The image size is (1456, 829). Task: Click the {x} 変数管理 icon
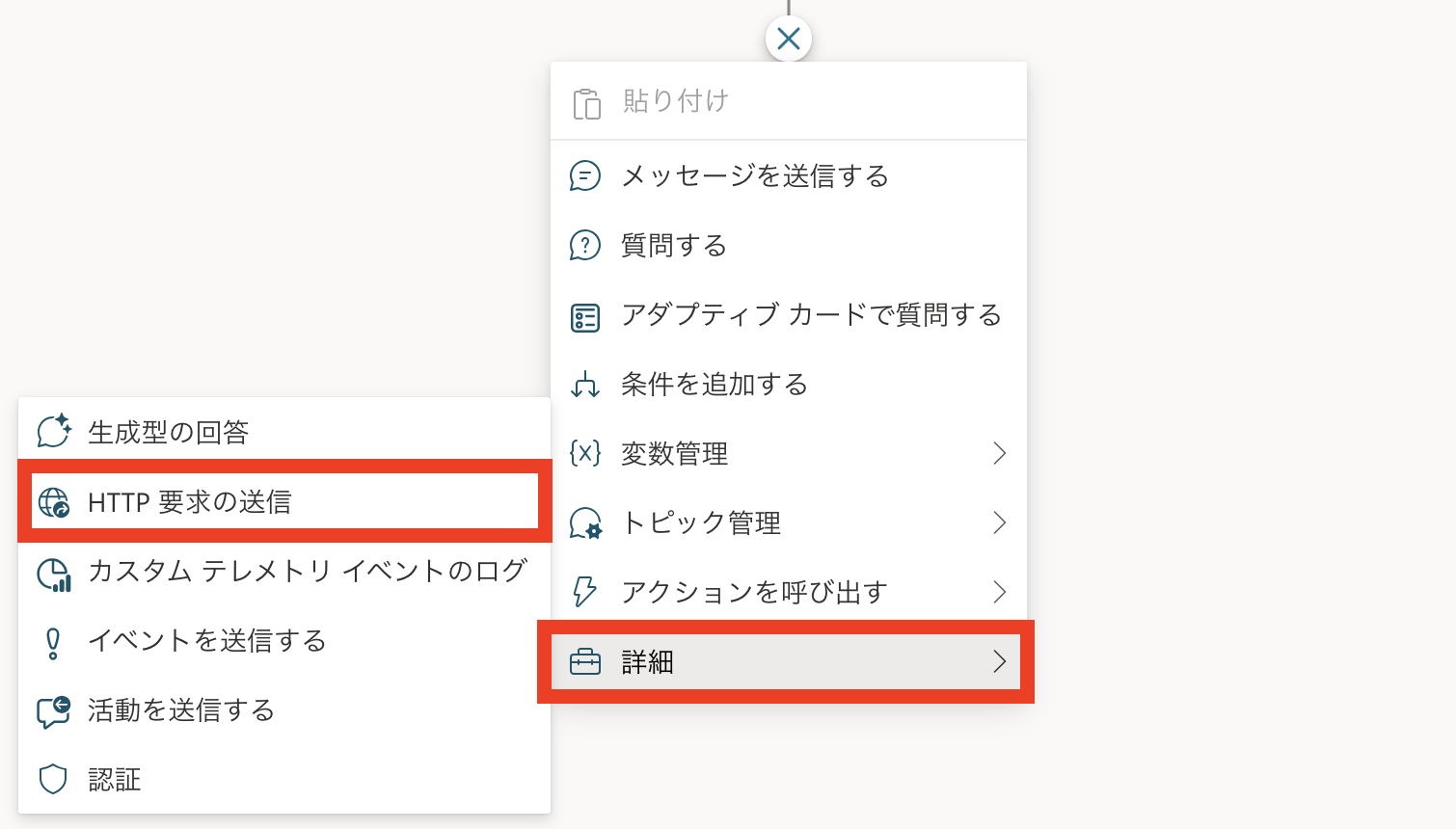point(585,454)
